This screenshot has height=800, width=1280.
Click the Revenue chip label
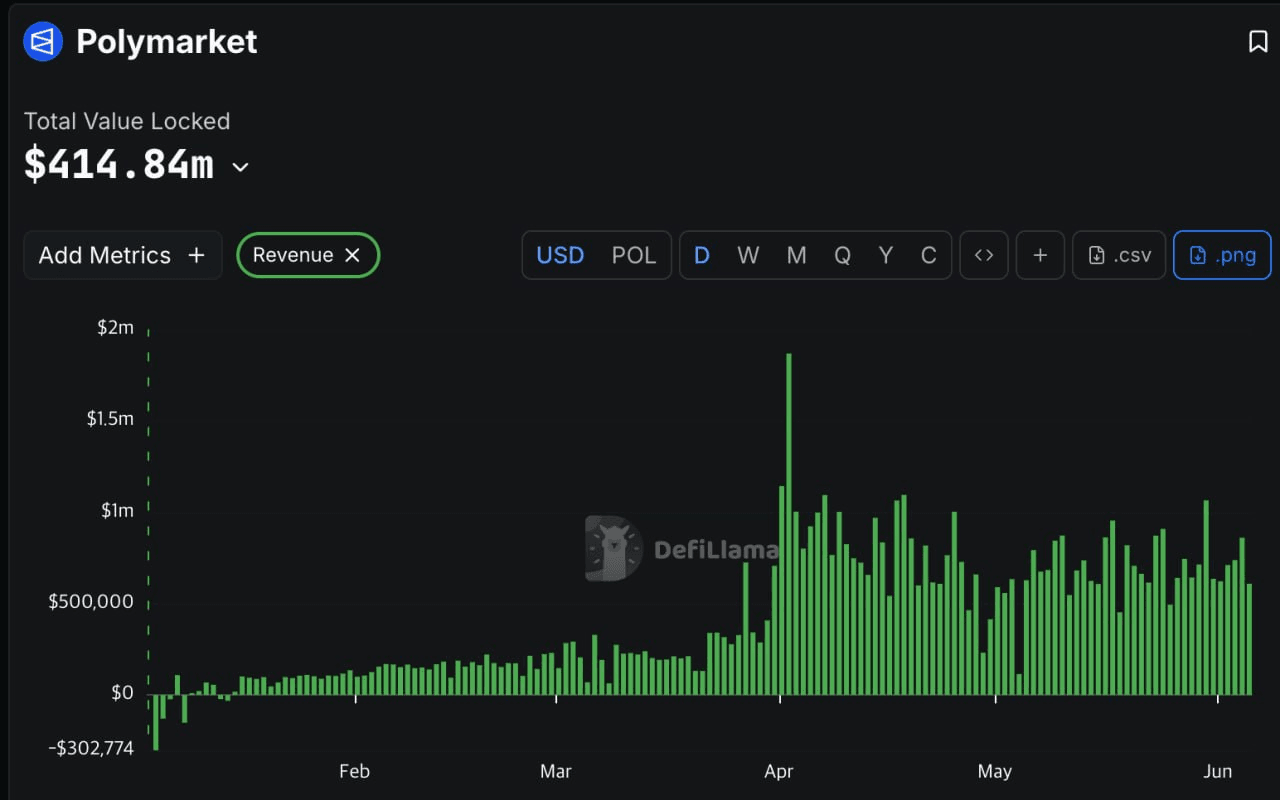point(293,255)
